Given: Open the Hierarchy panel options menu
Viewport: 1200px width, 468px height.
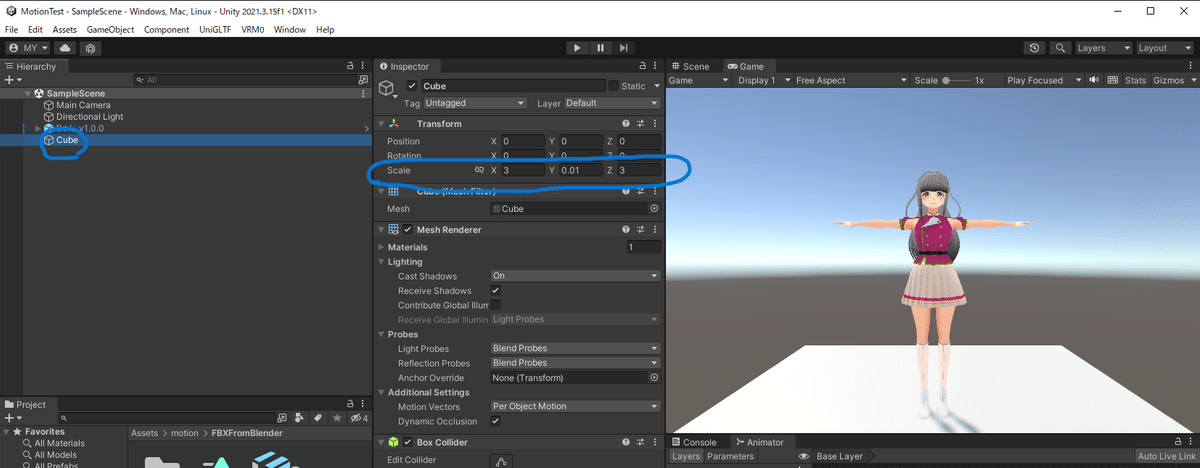Looking at the screenshot, I should [363, 66].
